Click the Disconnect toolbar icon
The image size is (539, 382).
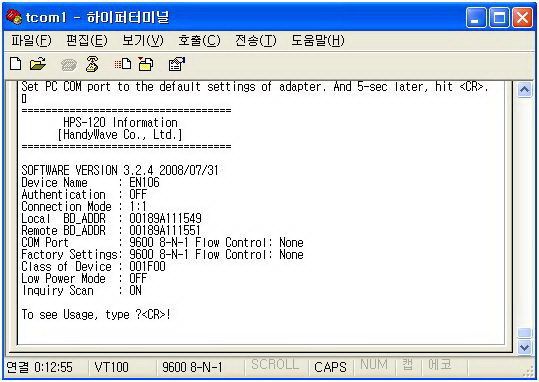(92, 64)
